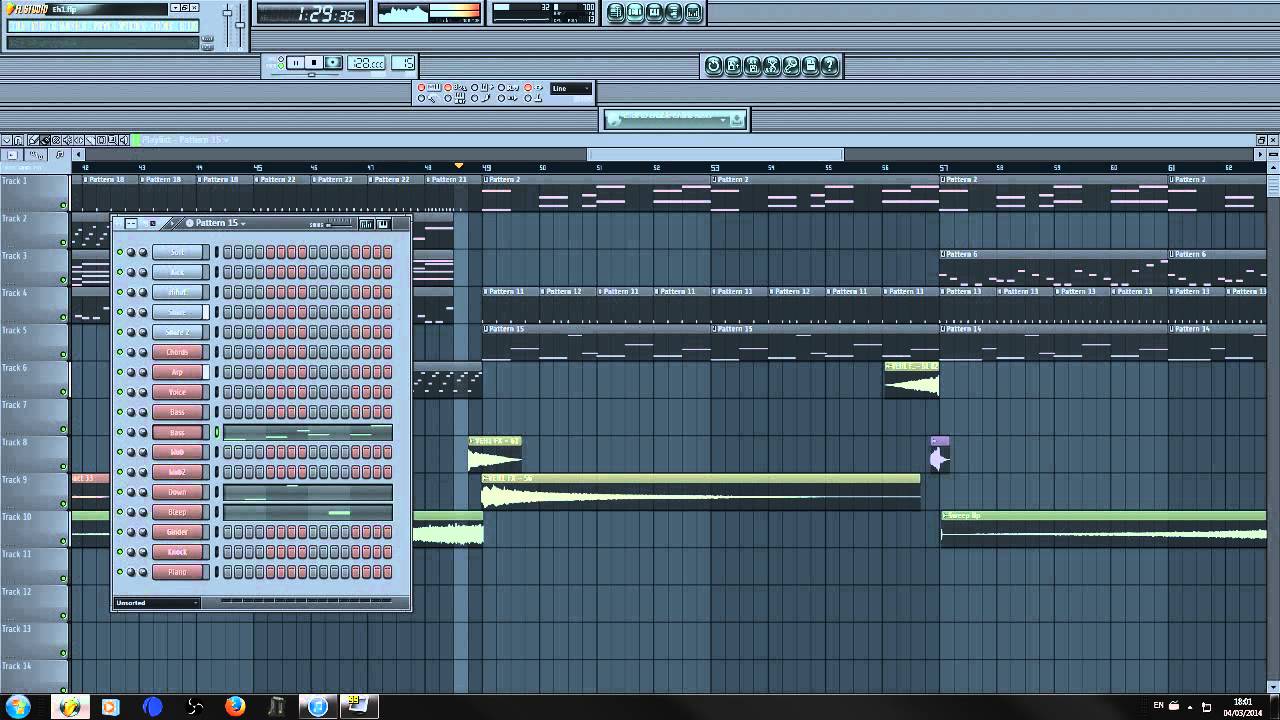
Task: Click the FL Studio taskbar icon
Action: 70,707
